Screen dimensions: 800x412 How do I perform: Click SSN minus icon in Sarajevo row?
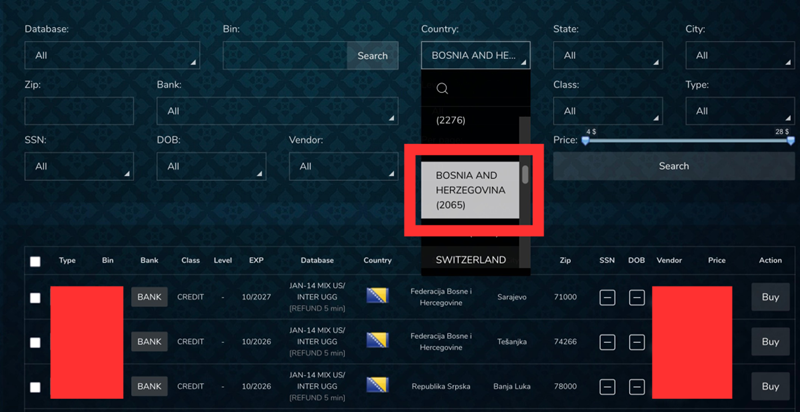(x=607, y=297)
